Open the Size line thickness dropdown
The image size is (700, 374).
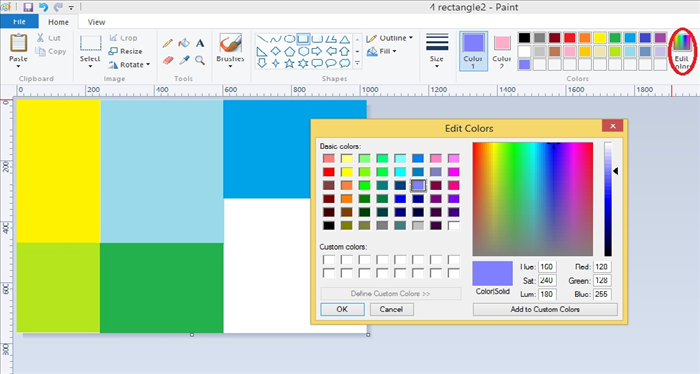(x=437, y=50)
